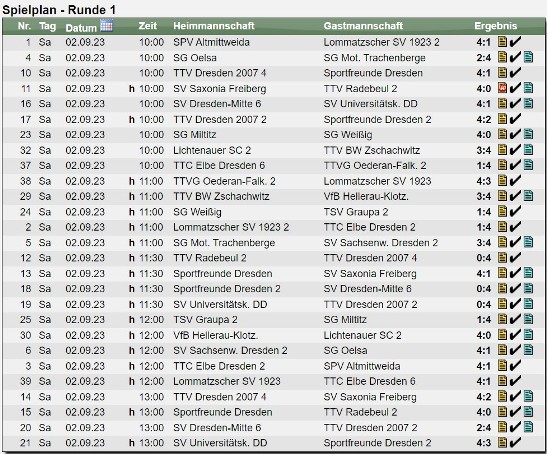Open the yellow match sheet for game 38

click(x=502, y=181)
